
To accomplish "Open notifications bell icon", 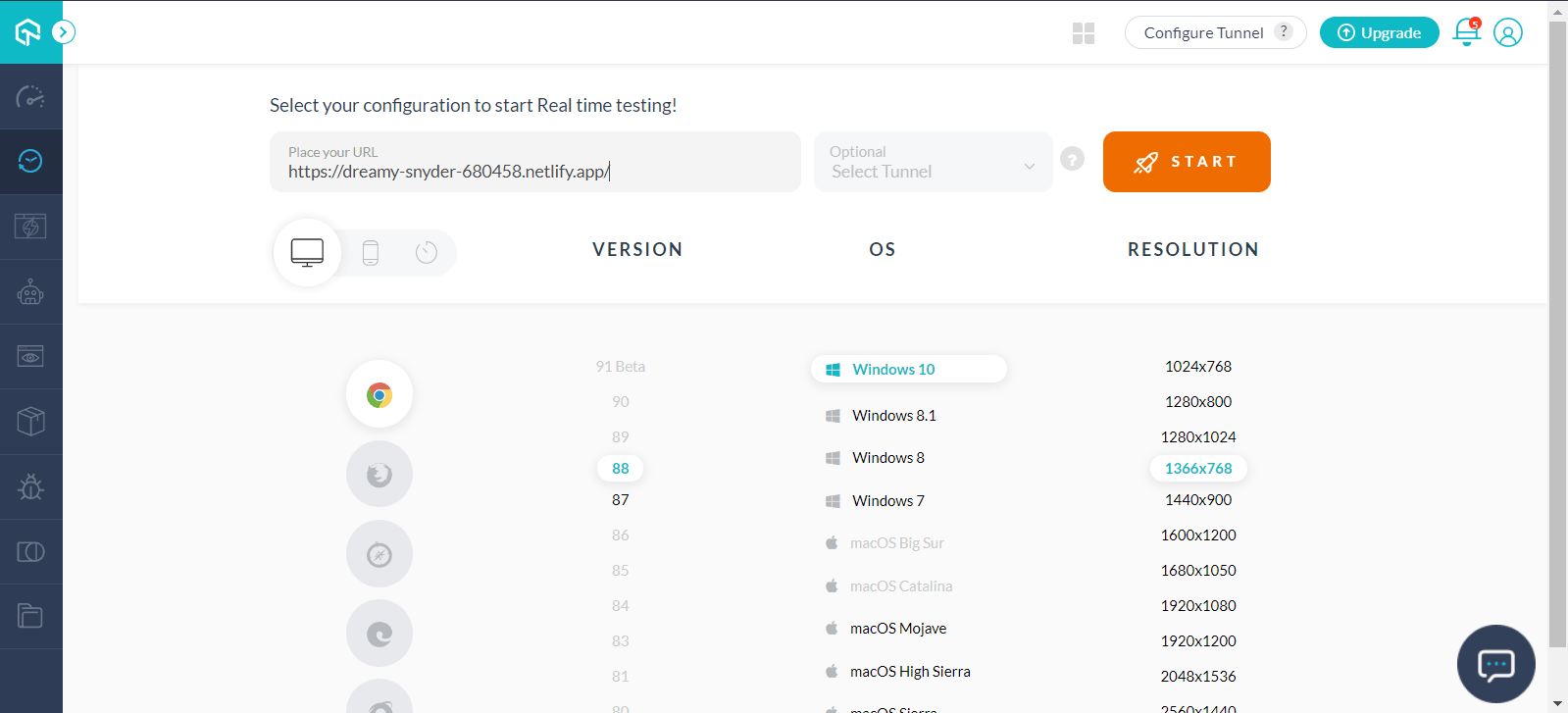I will pos(1466,32).
